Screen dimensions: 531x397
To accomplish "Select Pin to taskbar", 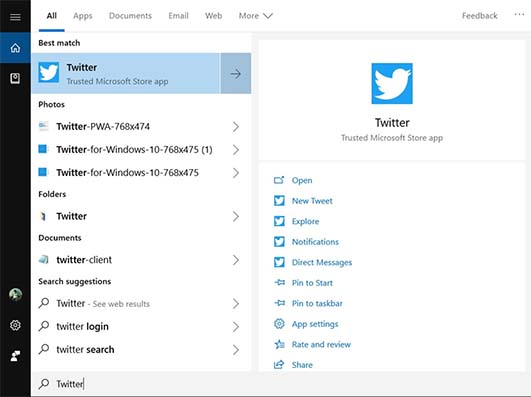I will pos(317,304).
